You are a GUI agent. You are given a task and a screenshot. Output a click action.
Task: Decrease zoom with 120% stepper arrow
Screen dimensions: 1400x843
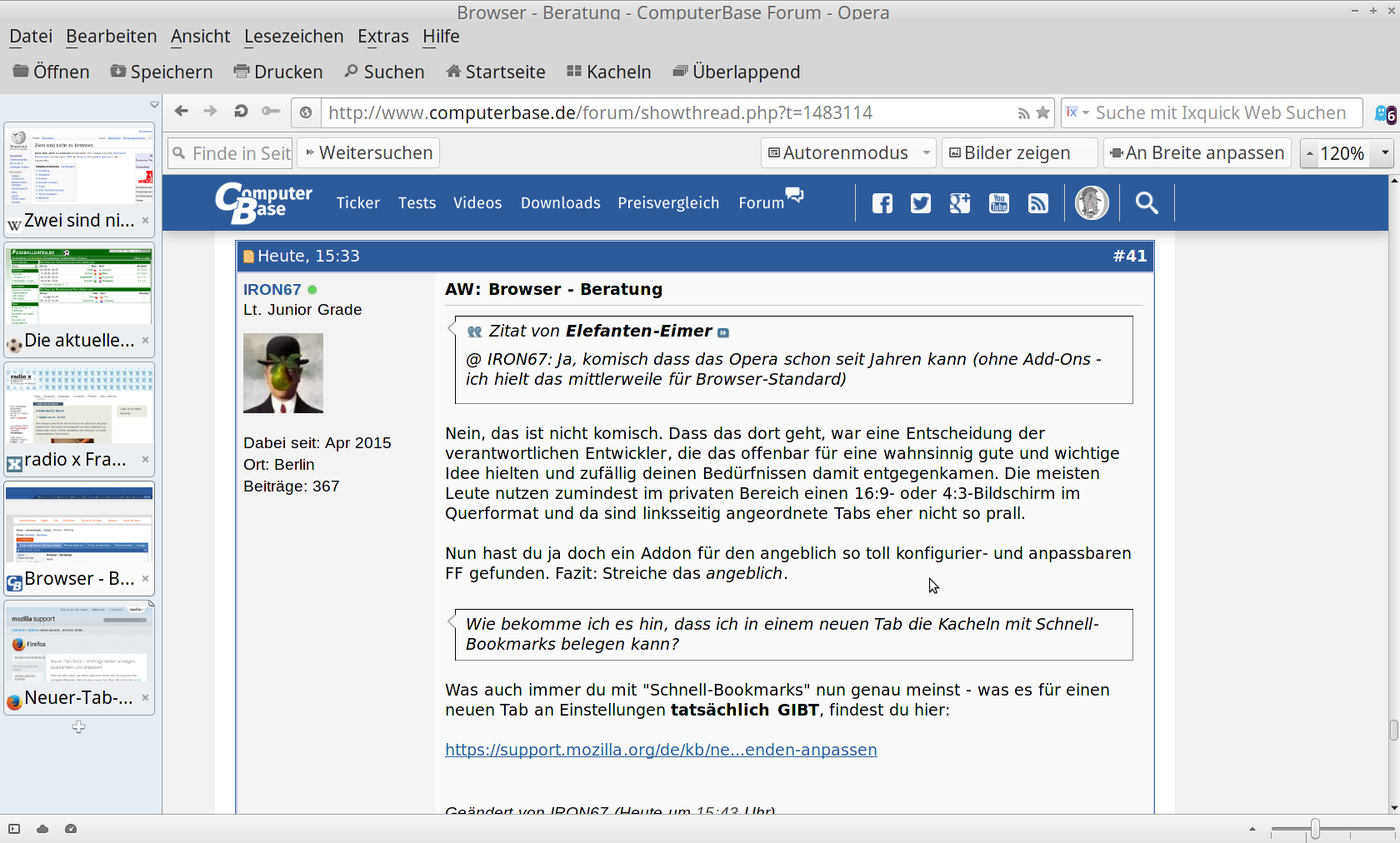(x=1310, y=153)
